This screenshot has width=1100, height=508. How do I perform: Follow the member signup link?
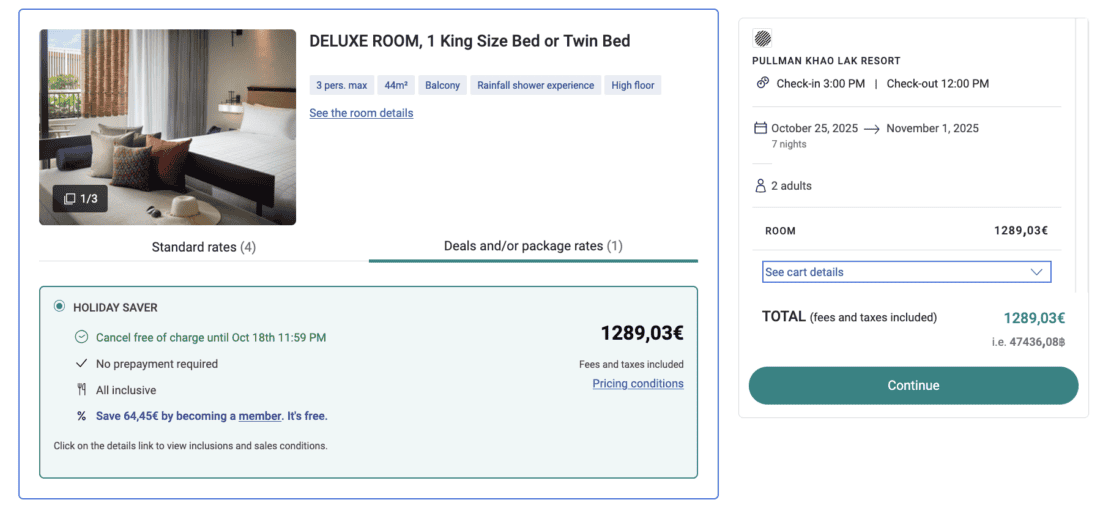(260, 416)
